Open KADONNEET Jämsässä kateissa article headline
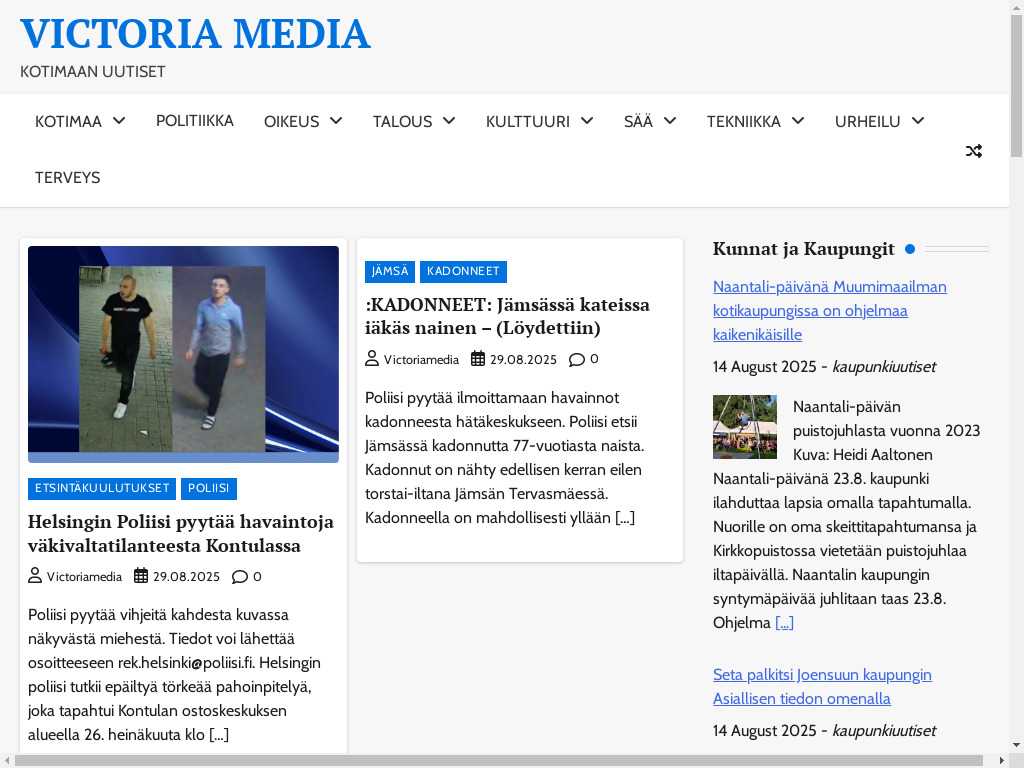1024x768 pixels. (x=507, y=316)
